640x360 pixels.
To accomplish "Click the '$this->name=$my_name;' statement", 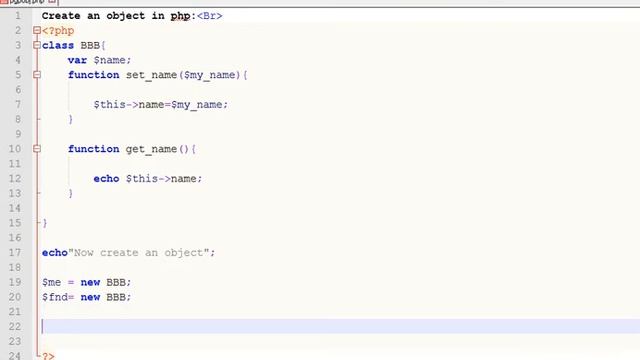I will pos(160,104).
